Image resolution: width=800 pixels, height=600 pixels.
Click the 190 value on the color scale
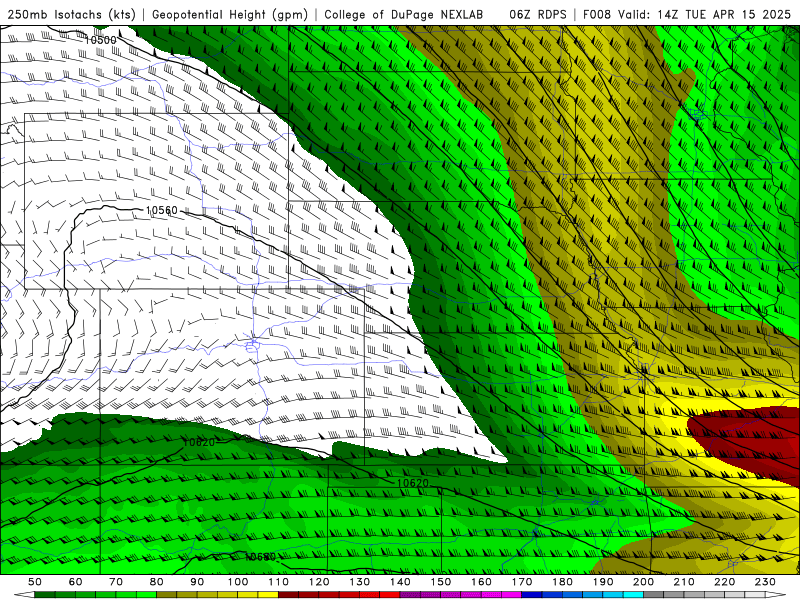point(603,582)
